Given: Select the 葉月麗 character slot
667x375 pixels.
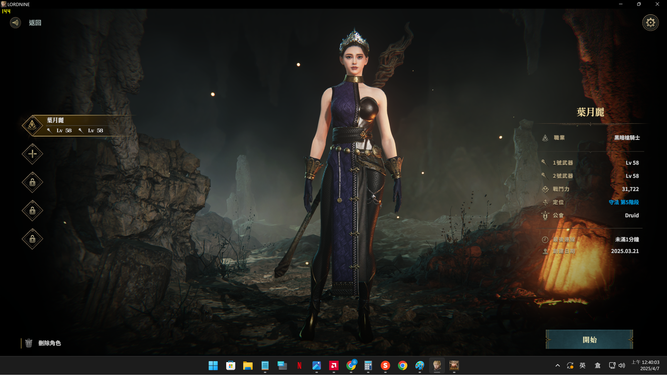Looking at the screenshot, I should click(77, 125).
